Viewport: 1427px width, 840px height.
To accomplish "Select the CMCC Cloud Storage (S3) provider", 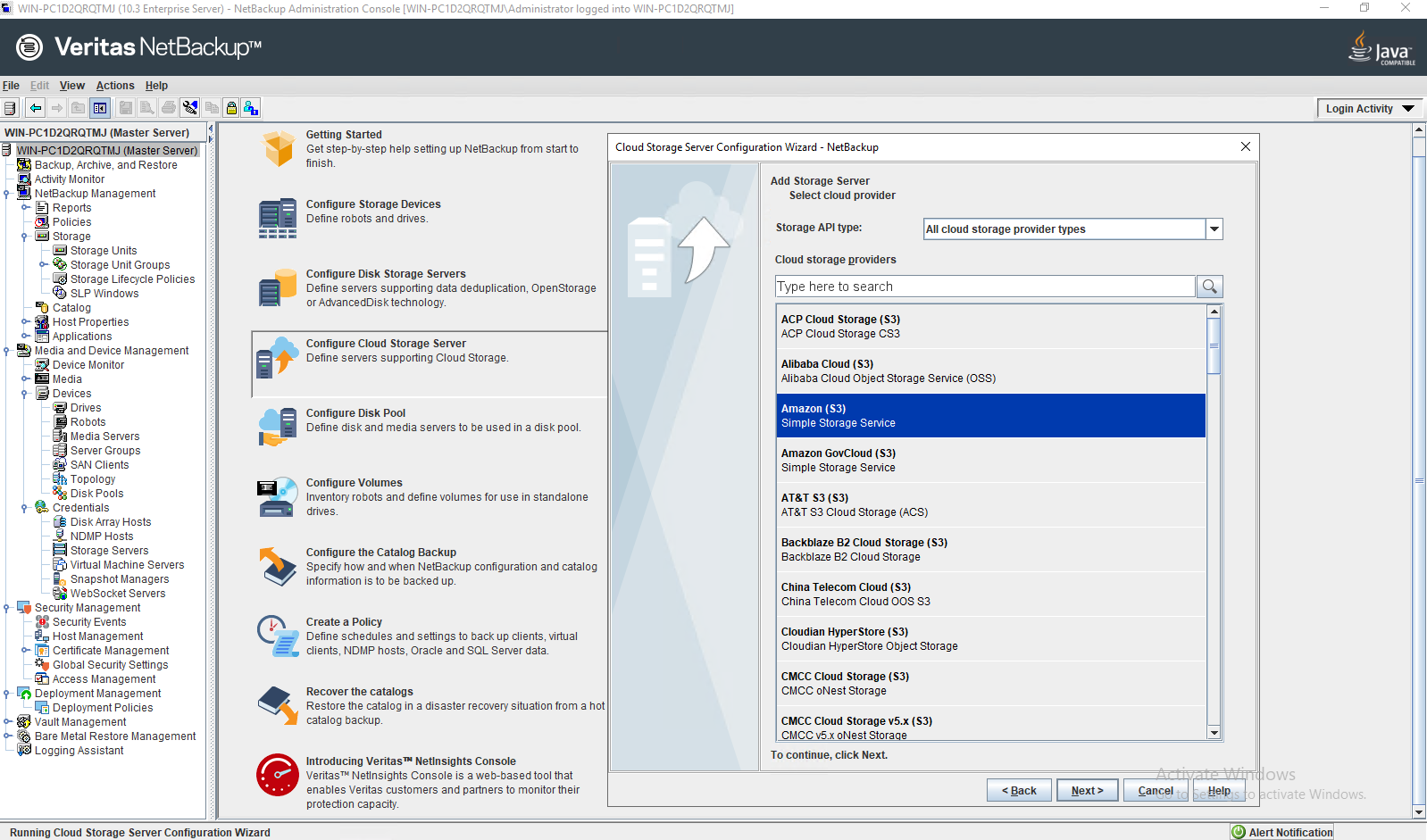I will tap(991, 684).
